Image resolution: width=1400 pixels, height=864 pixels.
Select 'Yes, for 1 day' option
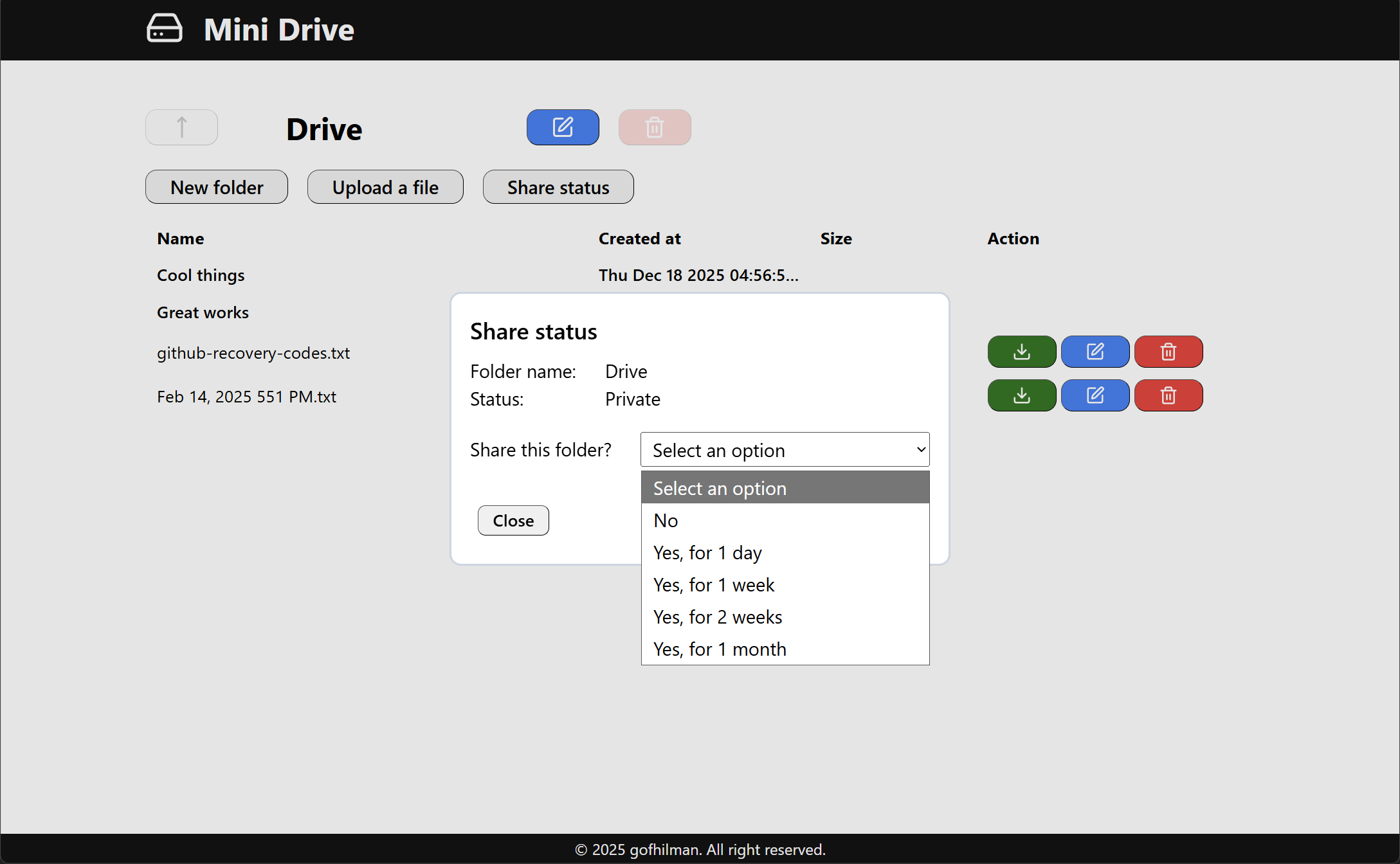[x=707, y=553]
